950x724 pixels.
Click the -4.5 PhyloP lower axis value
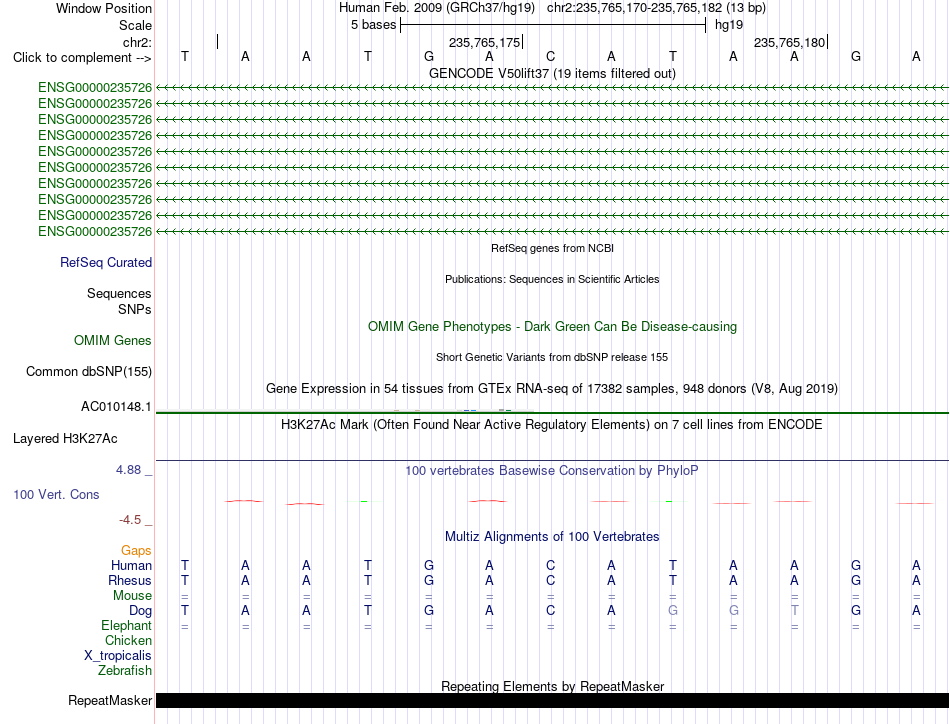(x=130, y=520)
